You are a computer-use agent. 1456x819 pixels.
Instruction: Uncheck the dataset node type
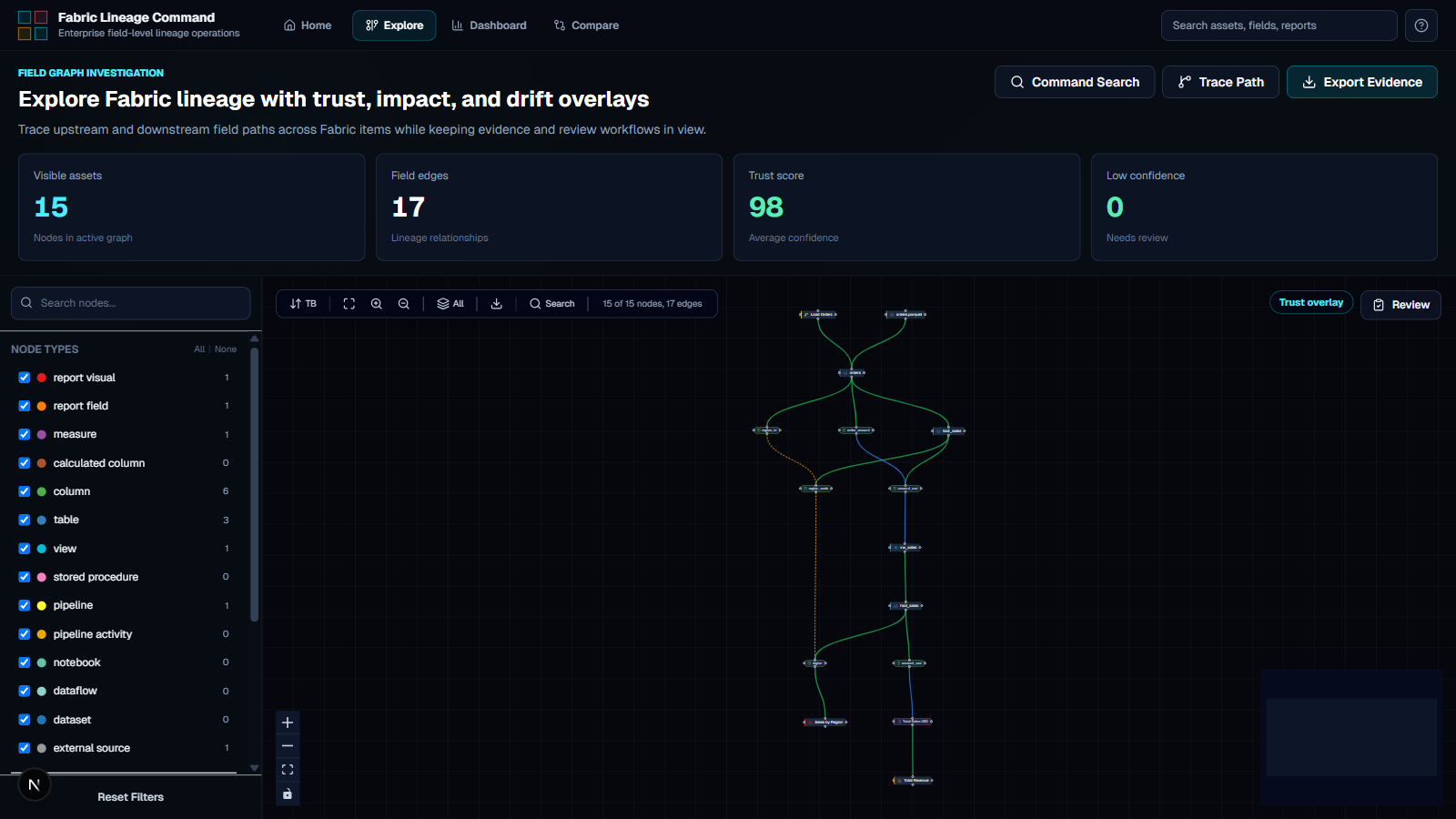25,720
